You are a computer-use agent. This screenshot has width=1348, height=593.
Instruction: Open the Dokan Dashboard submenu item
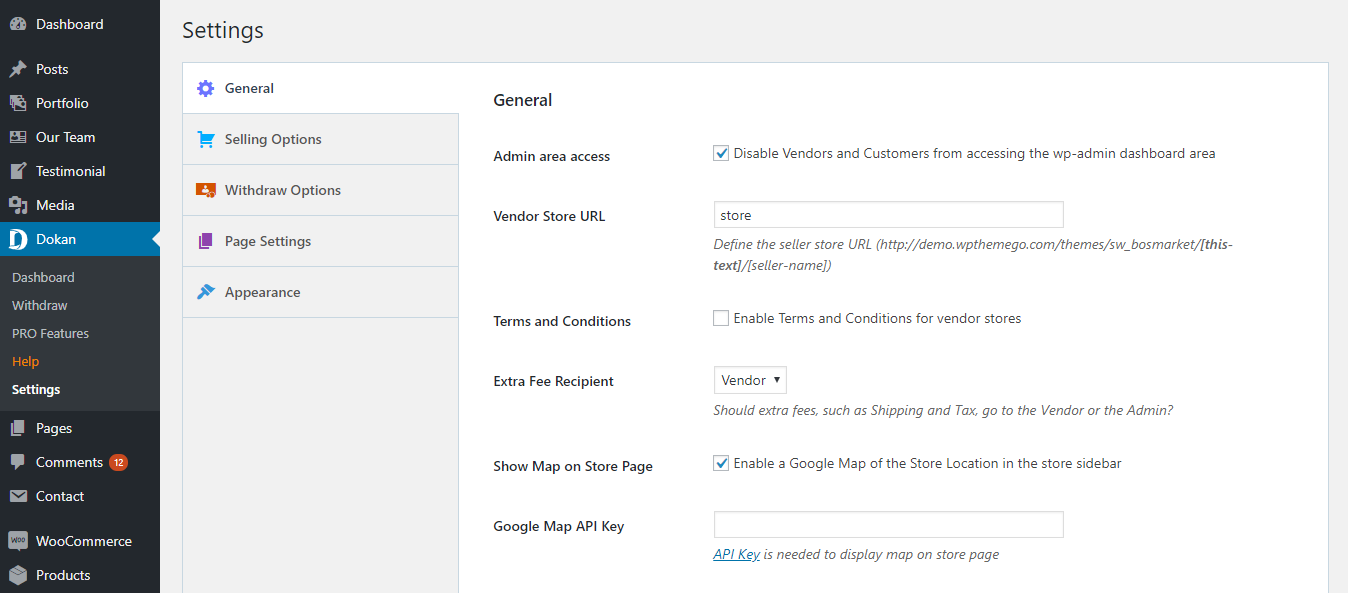coord(43,277)
